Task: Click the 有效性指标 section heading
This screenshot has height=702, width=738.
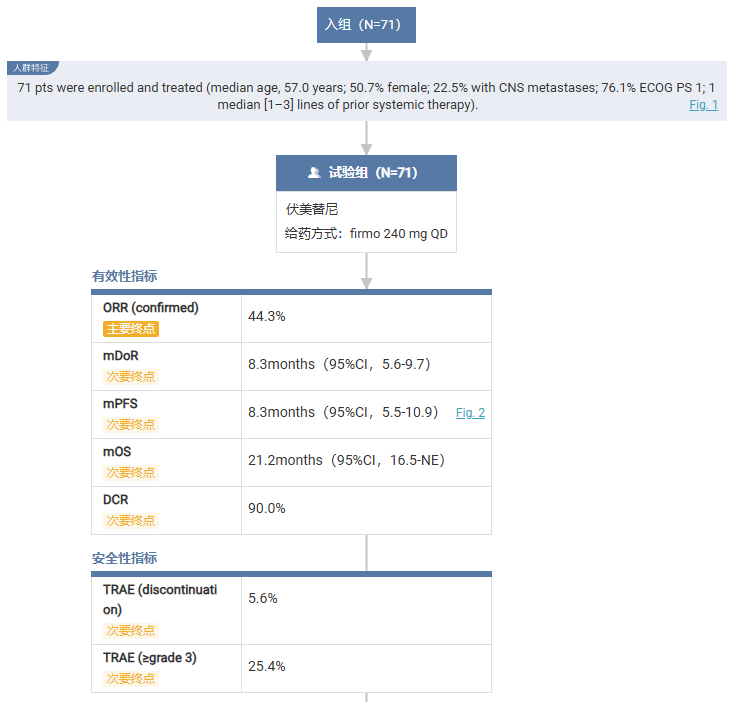Action: (x=124, y=276)
